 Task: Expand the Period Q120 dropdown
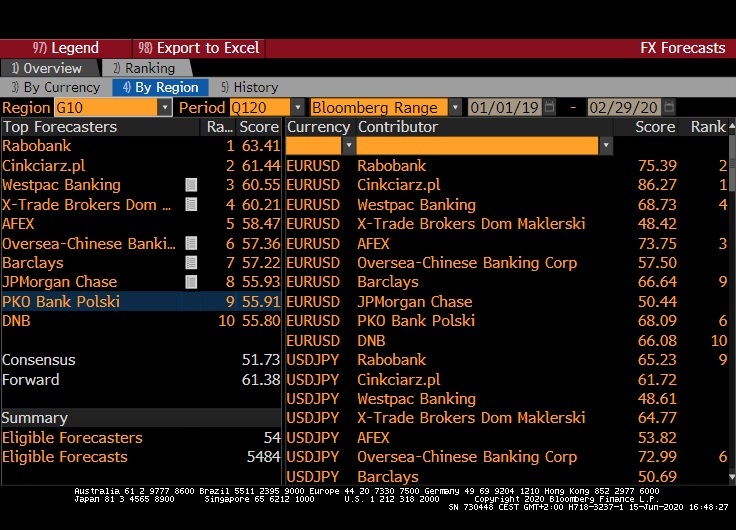coord(297,107)
